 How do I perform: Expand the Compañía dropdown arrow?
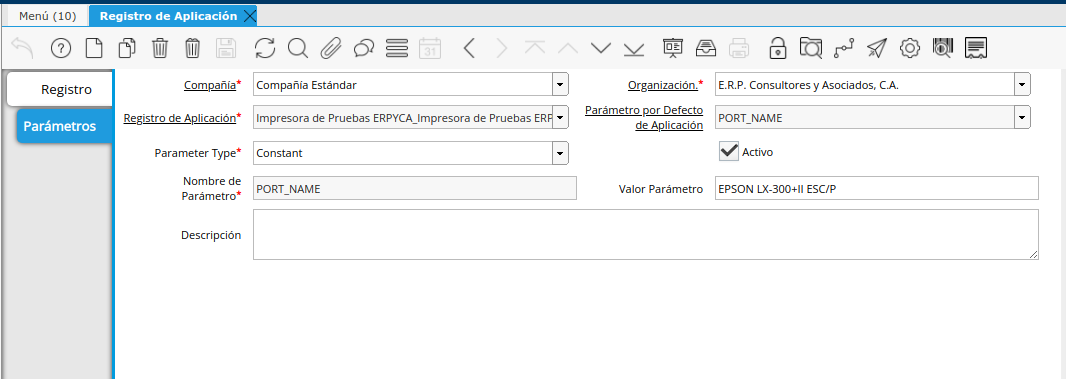coord(560,85)
